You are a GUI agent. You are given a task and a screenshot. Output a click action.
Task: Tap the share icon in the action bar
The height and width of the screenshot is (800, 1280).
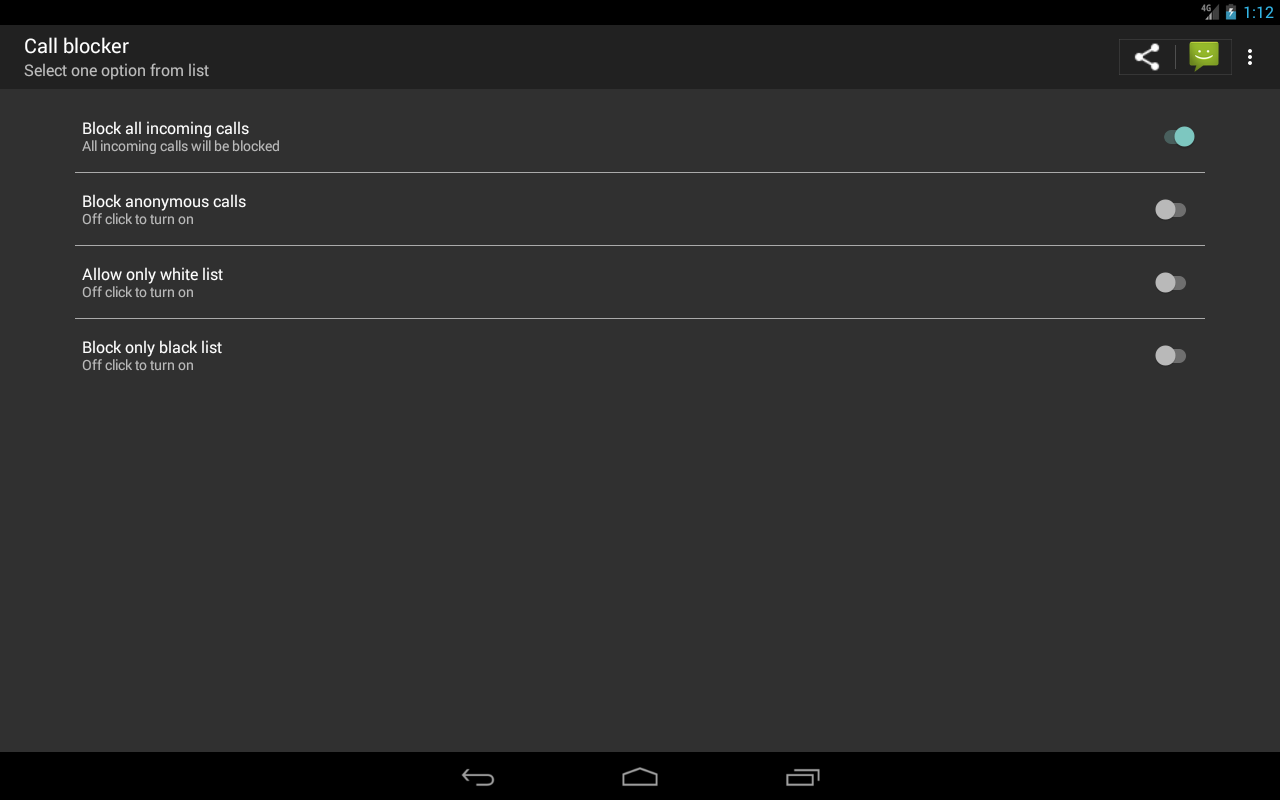click(1147, 57)
